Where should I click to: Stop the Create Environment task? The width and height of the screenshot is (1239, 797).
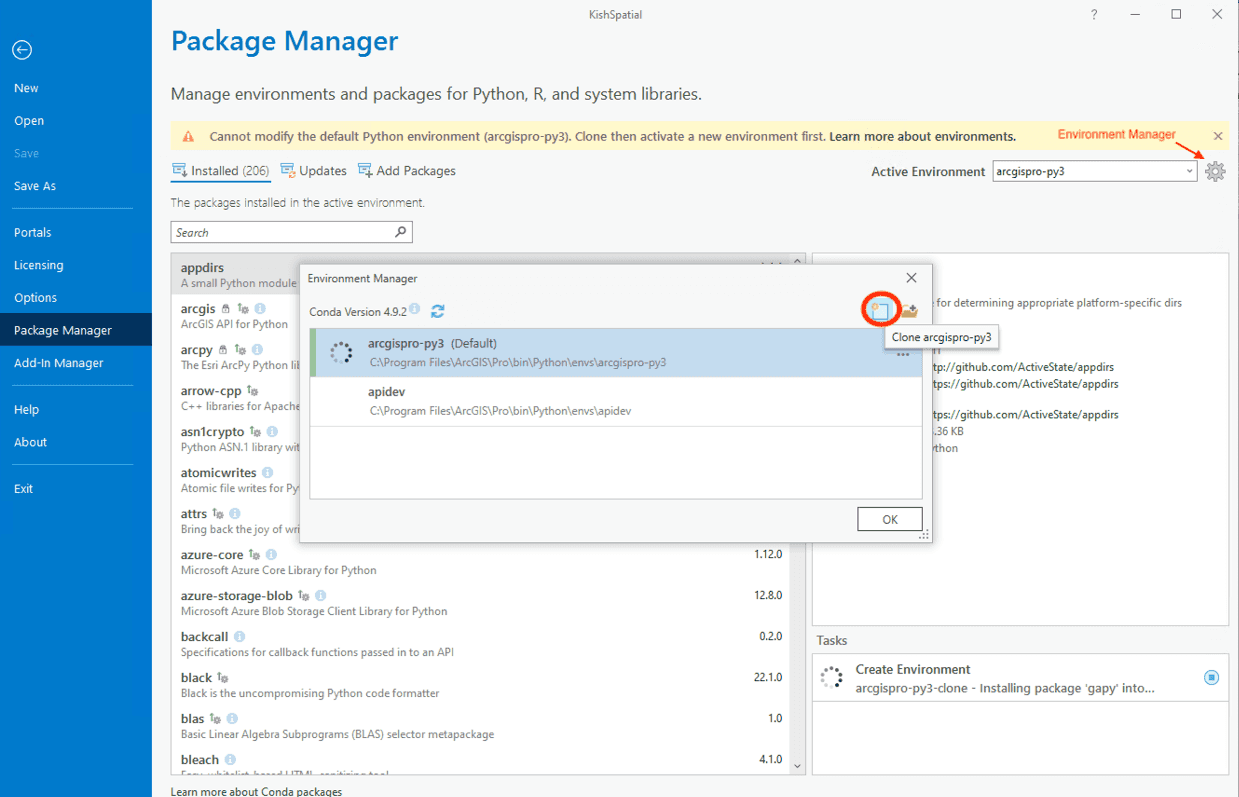tap(1211, 678)
